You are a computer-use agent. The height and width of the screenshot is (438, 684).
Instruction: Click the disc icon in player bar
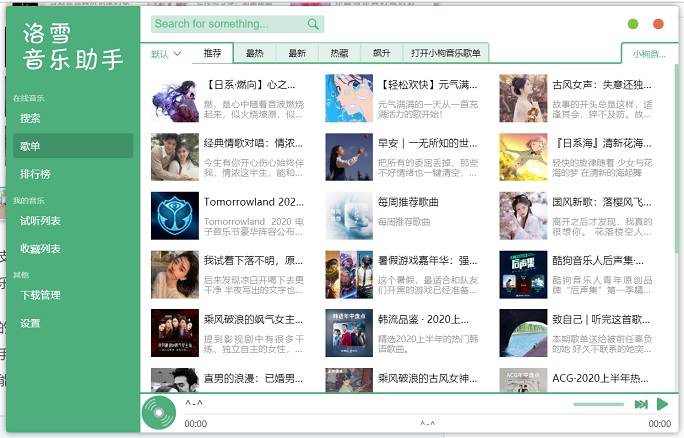159,413
